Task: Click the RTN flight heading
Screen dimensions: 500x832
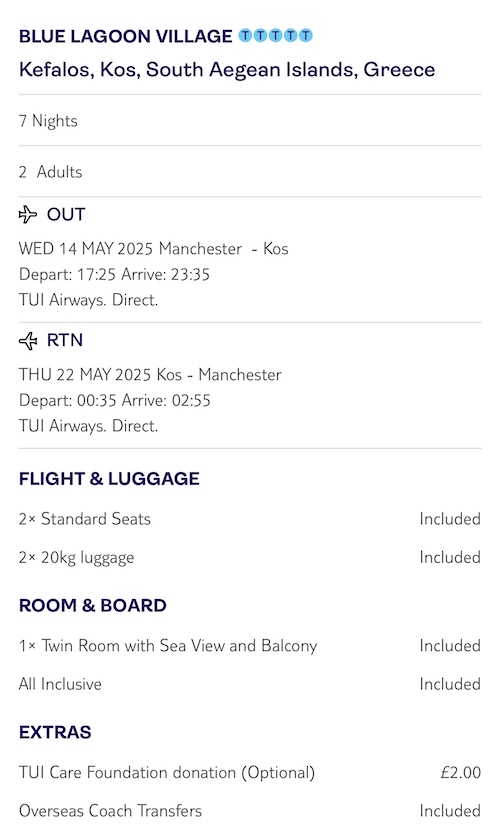Action: [65, 340]
